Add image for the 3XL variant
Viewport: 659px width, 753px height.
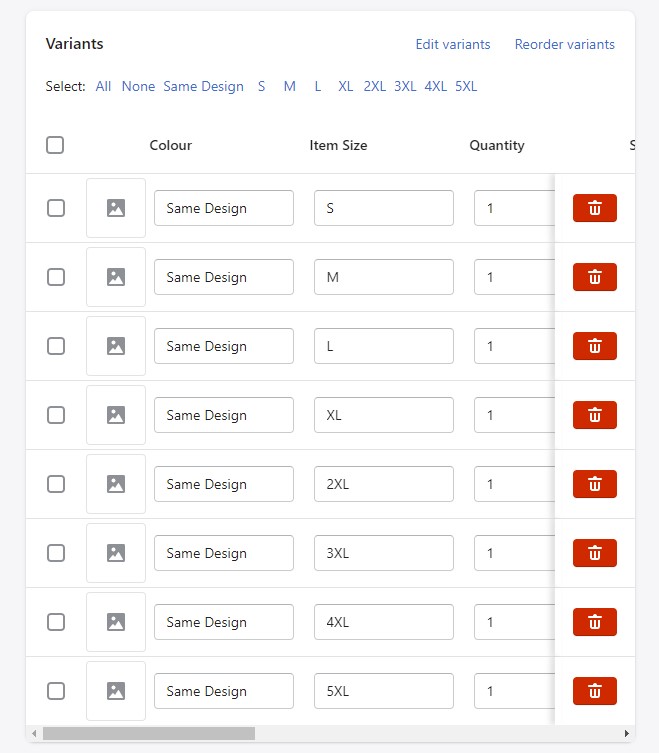(116, 553)
